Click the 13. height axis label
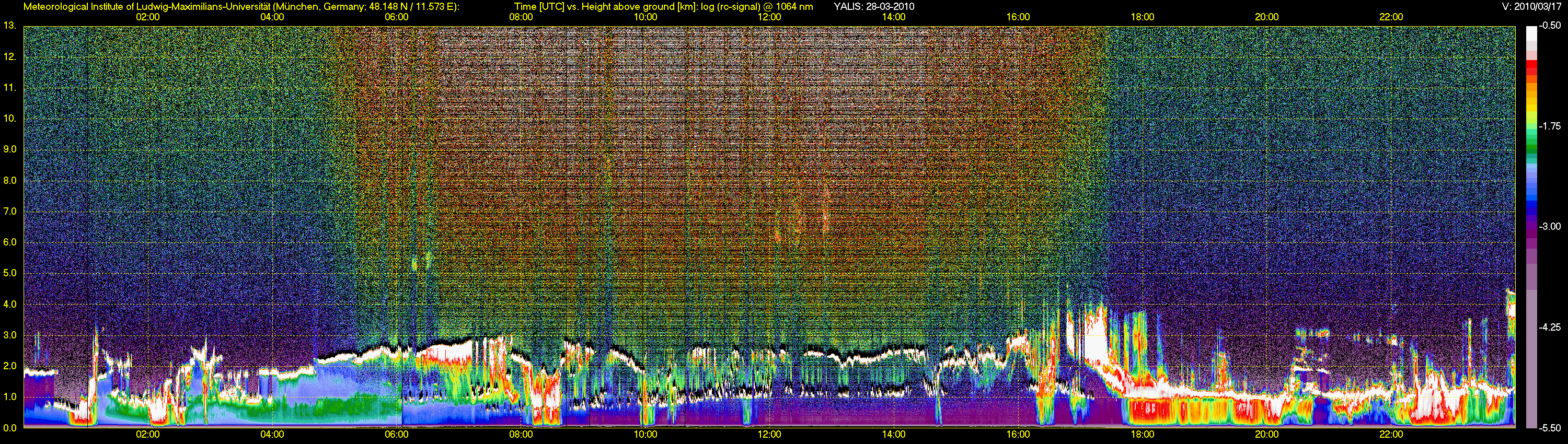This screenshot has height=444, width=1568. [9, 26]
